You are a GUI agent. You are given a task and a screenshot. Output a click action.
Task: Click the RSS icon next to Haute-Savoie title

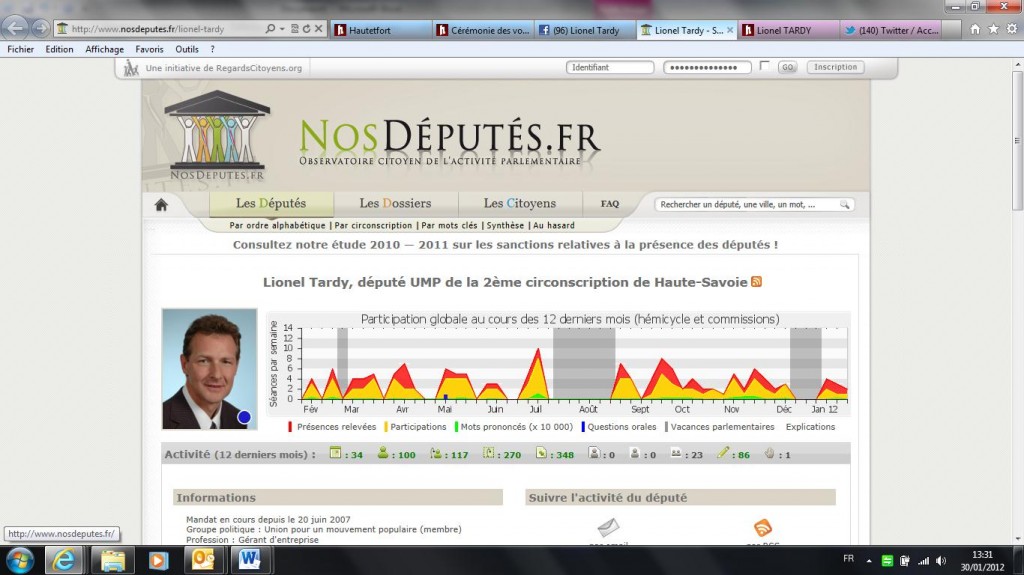pyautogui.click(x=756, y=282)
